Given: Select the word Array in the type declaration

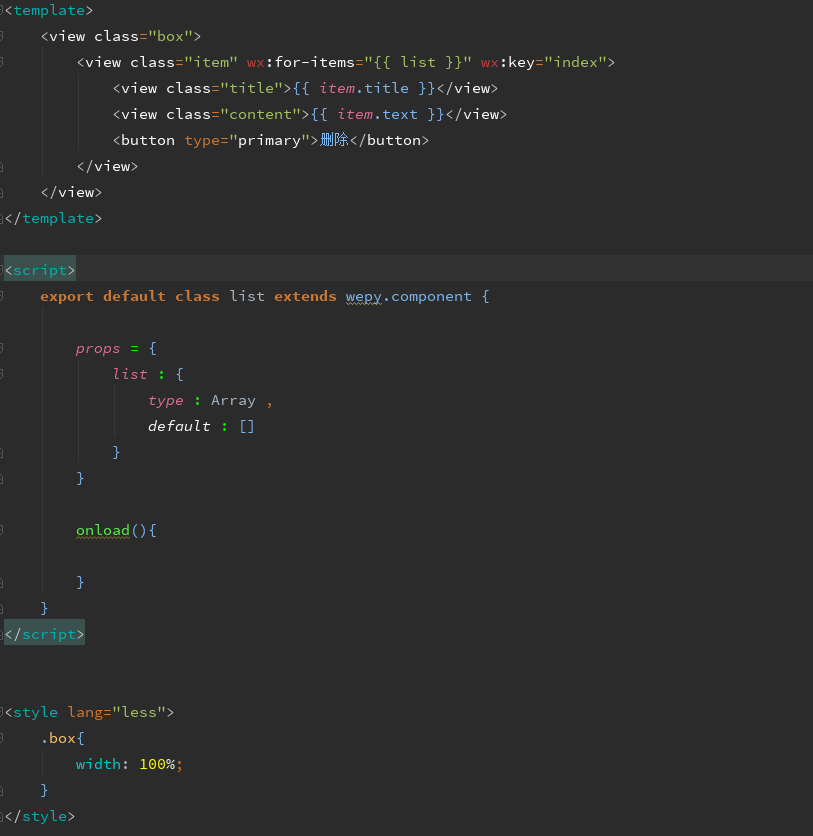Looking at the screenshot, I should [x=232, y=400].
